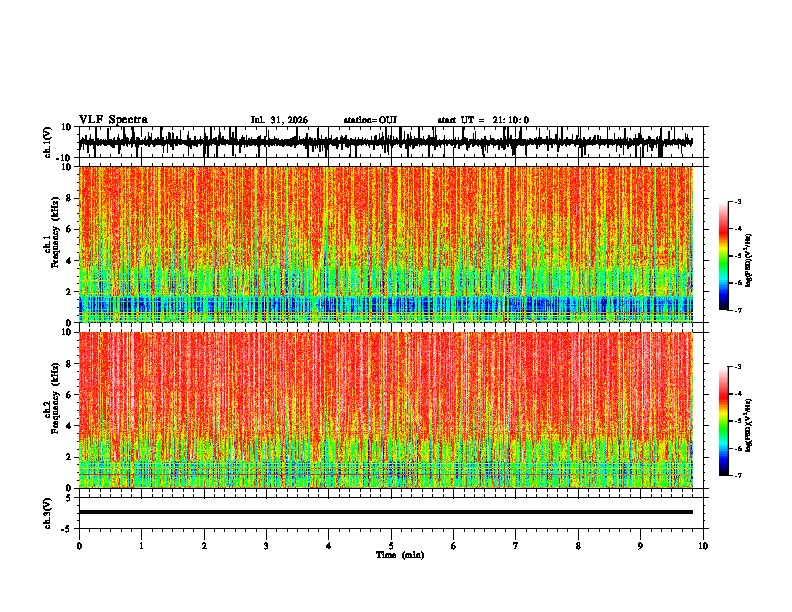
Task: Click the ch.1 color scale bar
Action: point(724,256)
